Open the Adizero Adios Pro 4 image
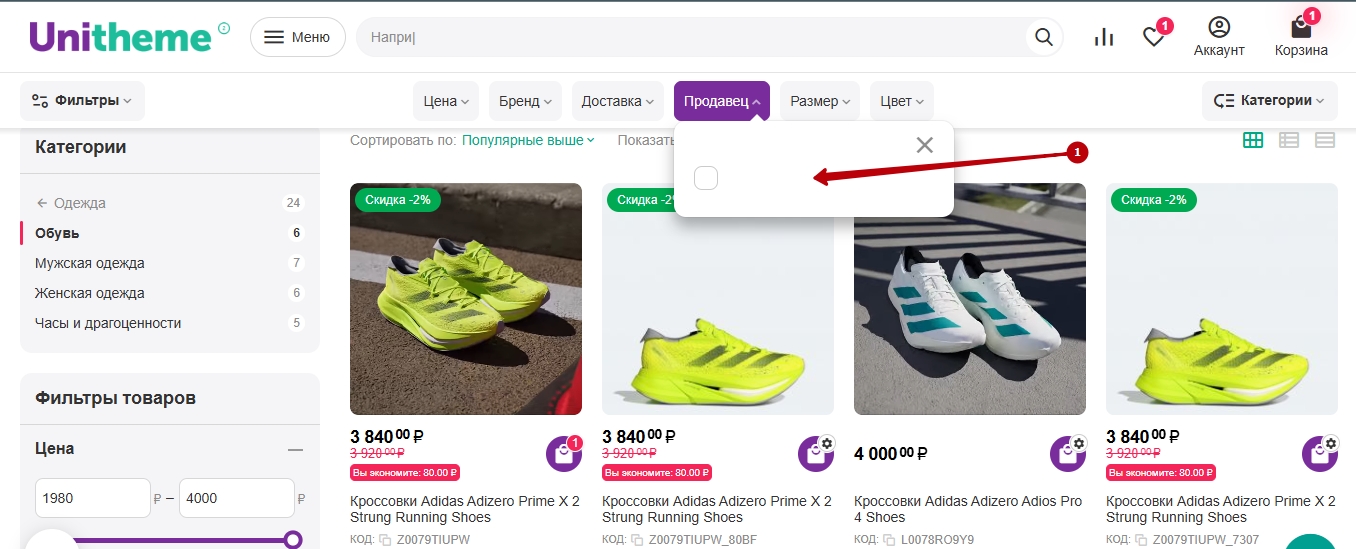Screen dimensions: 1356x549 tap(970, 299)
